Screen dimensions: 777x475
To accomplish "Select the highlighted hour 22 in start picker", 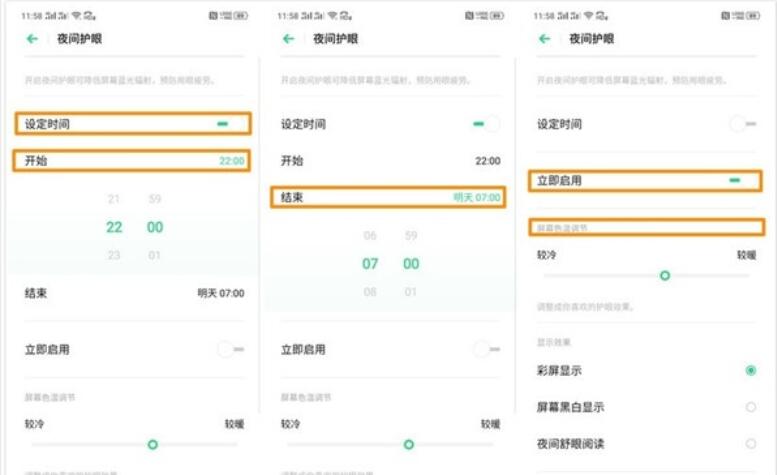I will point(114,227).
